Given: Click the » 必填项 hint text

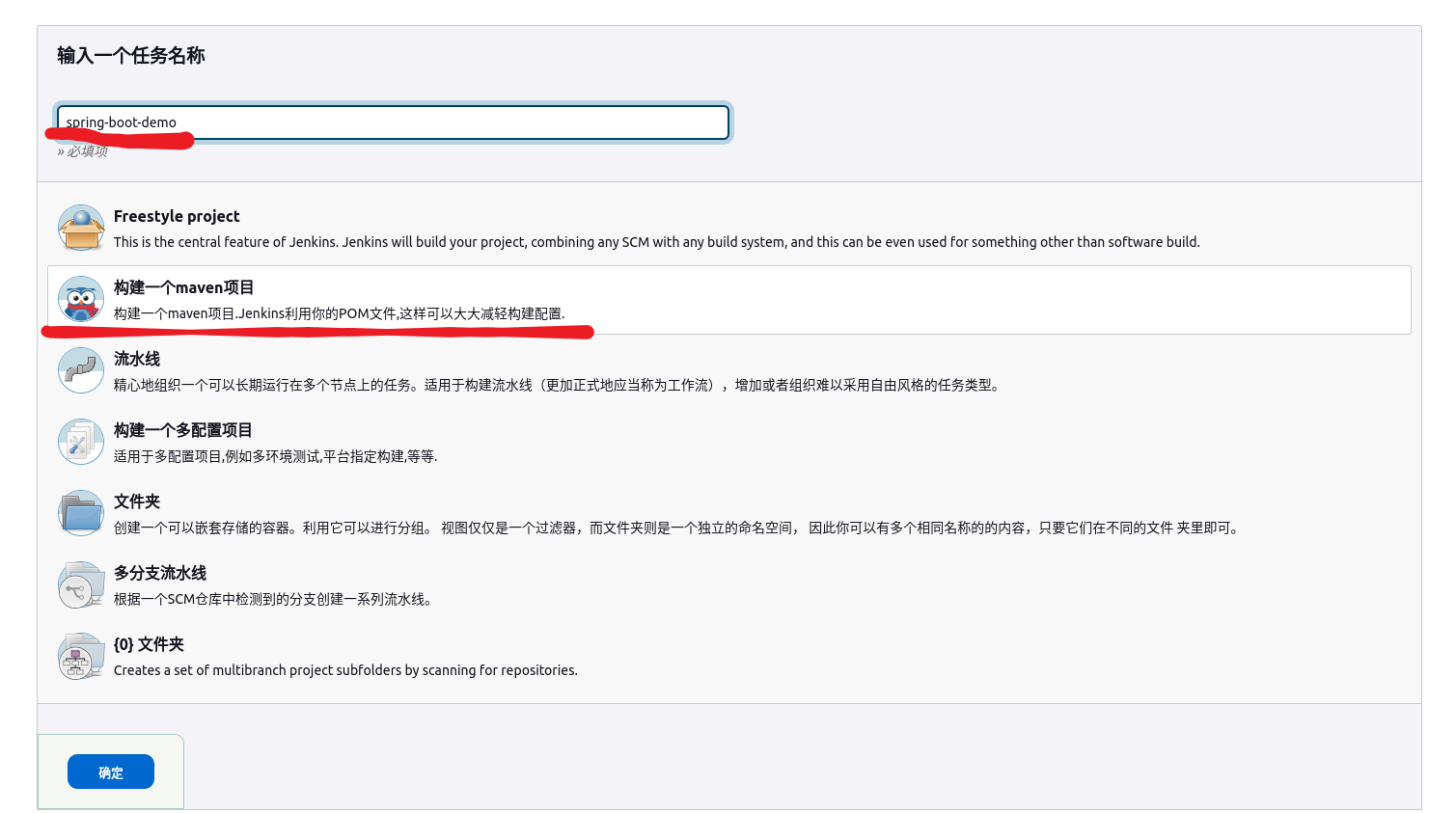Looking at the screenshot, I should tap(83, 151).
